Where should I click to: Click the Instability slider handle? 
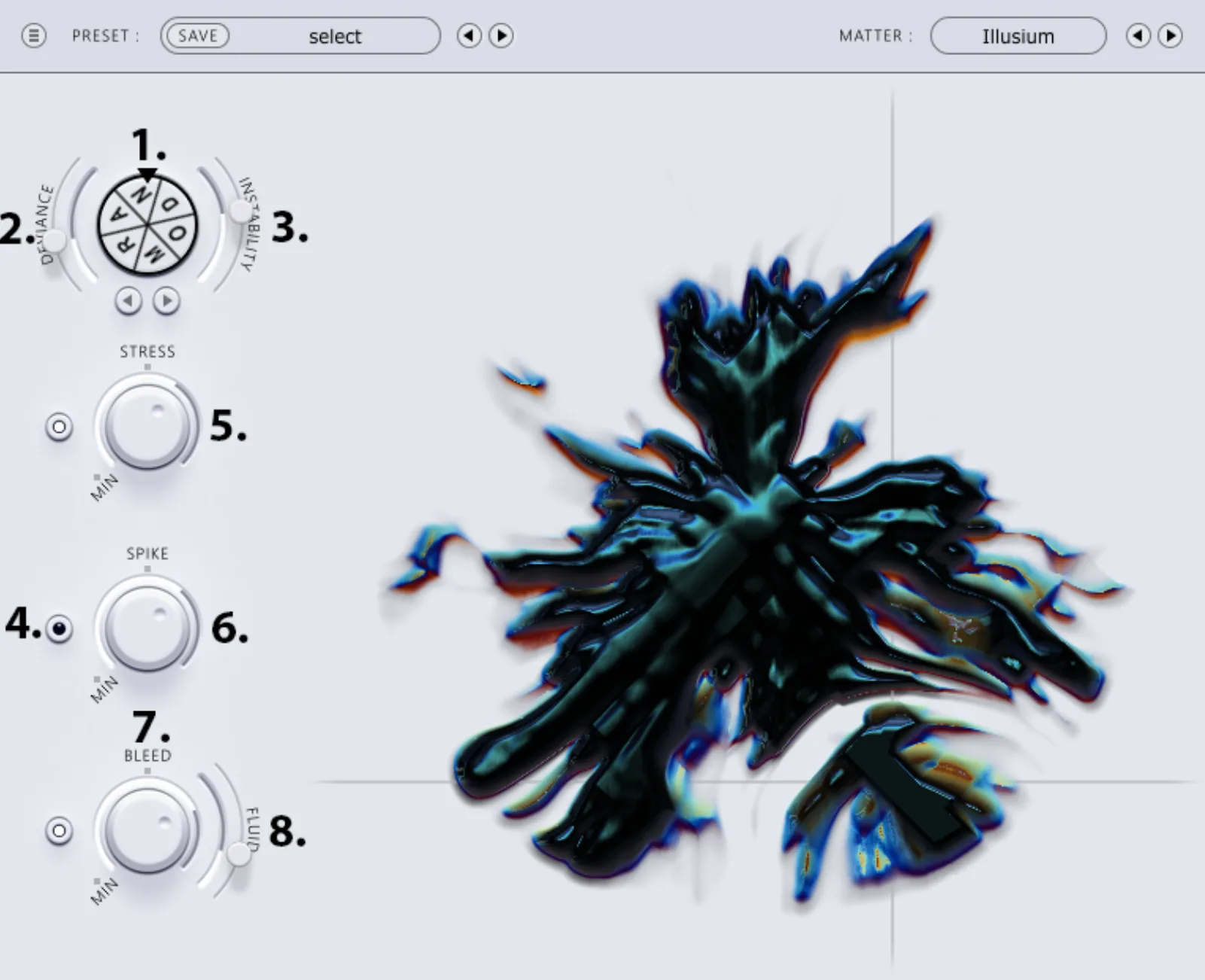240,211
